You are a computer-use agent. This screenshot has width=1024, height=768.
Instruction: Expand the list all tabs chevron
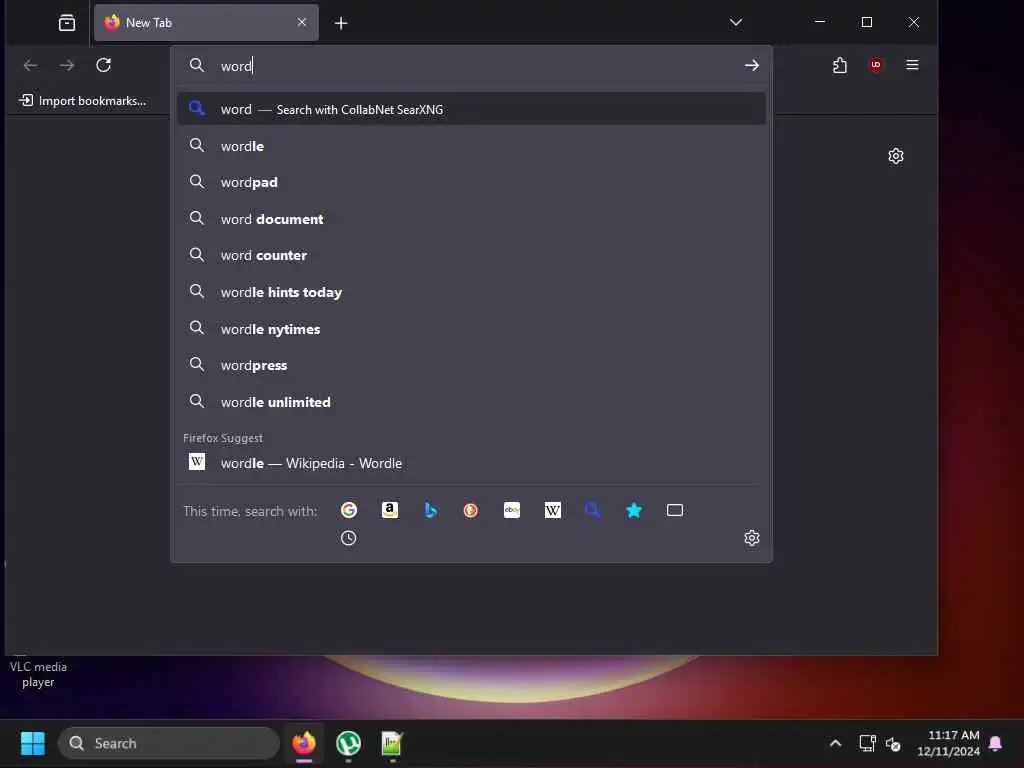[x=736, y=22]
